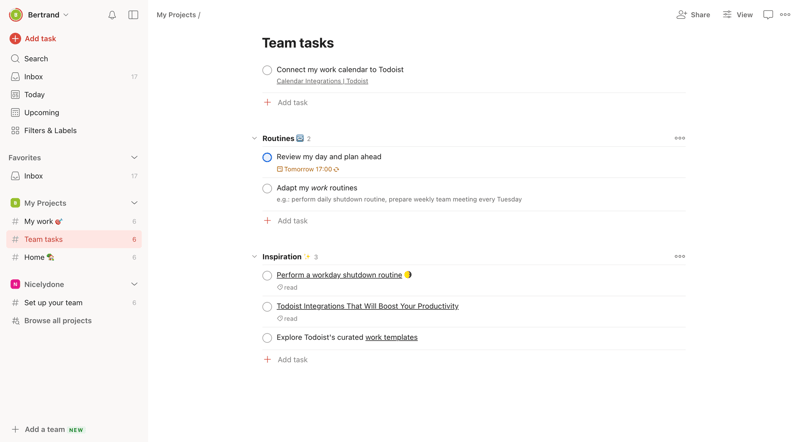Click the Inspiration section heading
This screenshot has width=800, height=442.
coord(282,257)
